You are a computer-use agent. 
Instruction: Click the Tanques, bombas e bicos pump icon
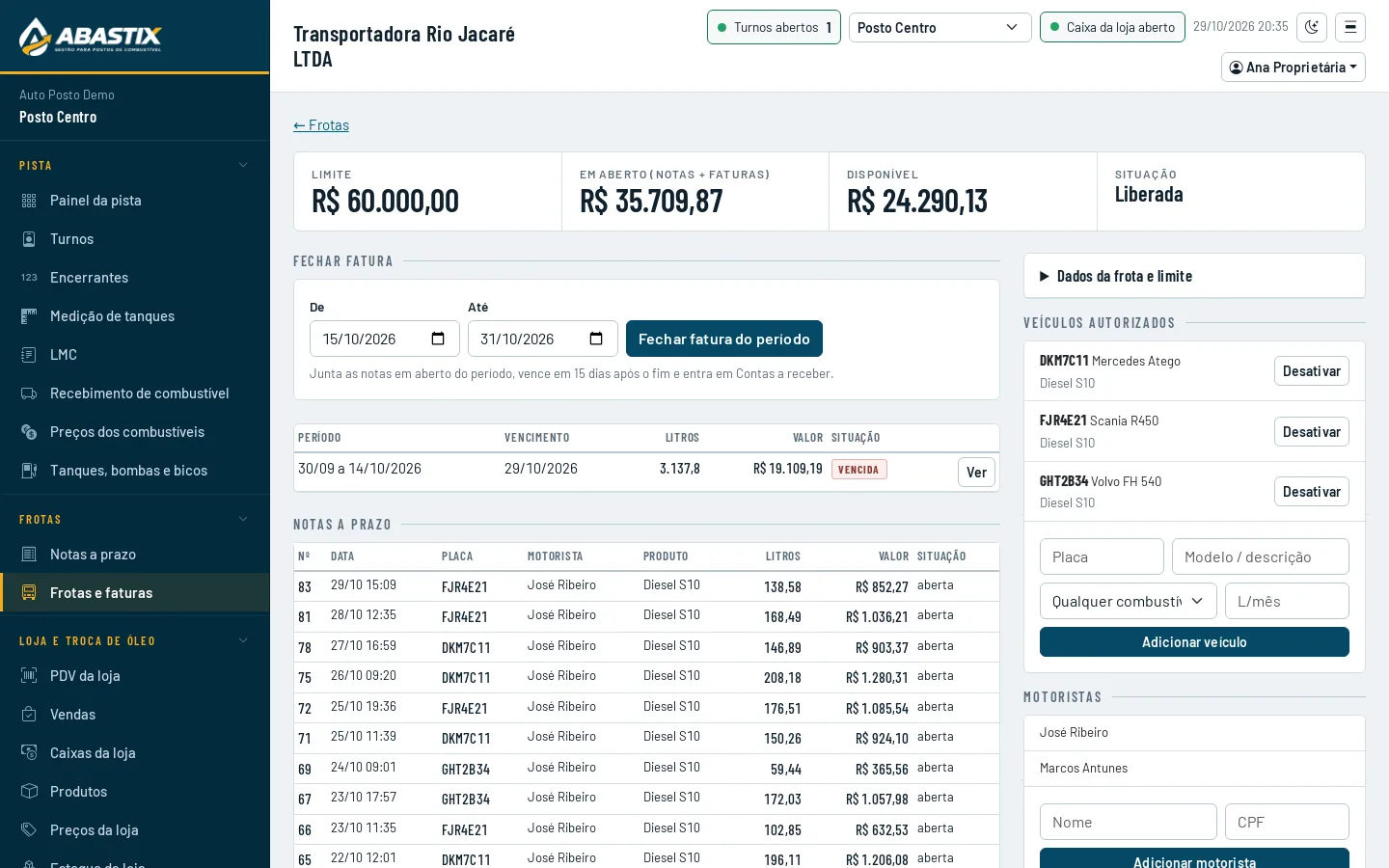point(29,471)
